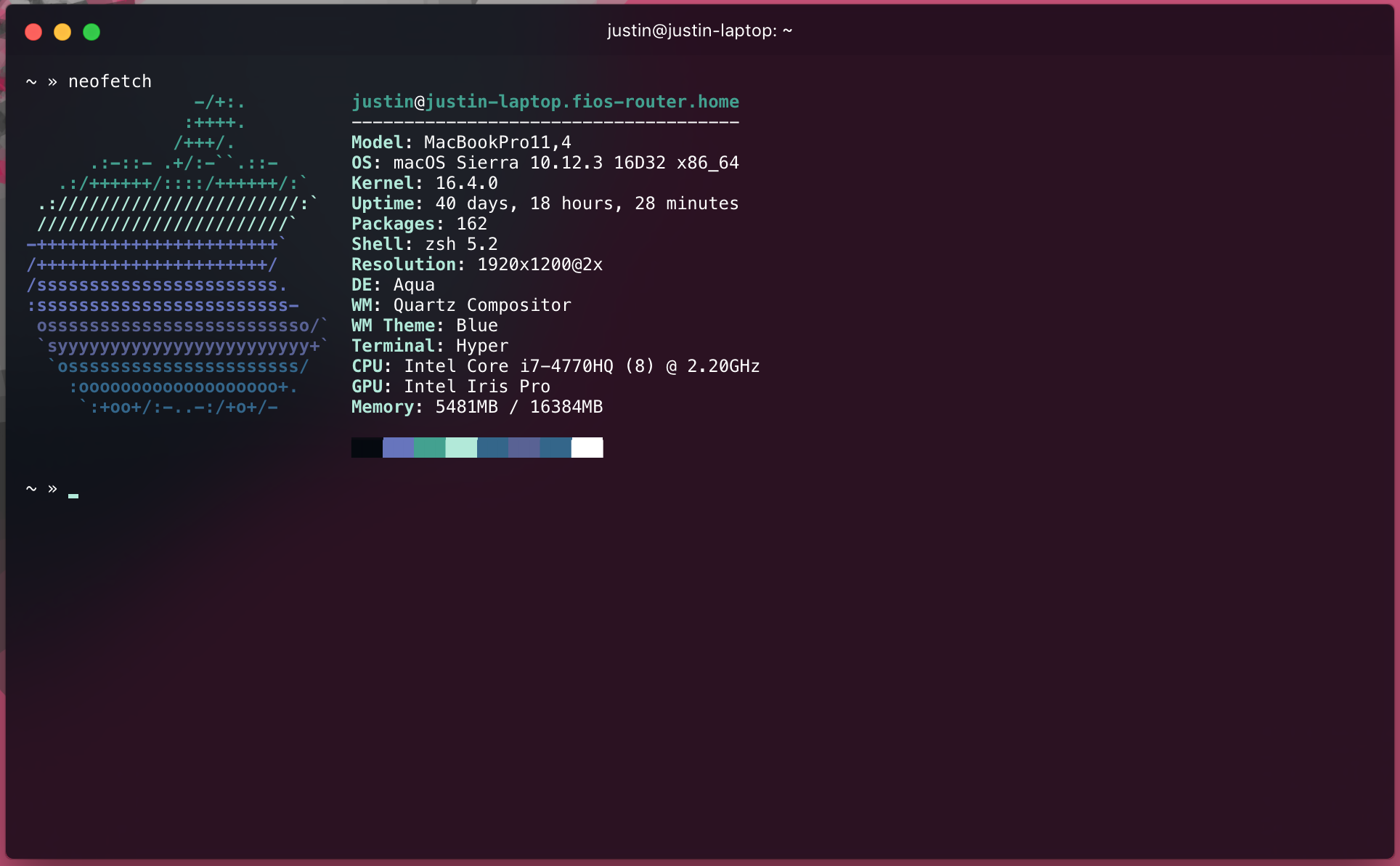
Task: Click the CPU Intel Core i7-4770HQ line
Action: pos(555,366)
